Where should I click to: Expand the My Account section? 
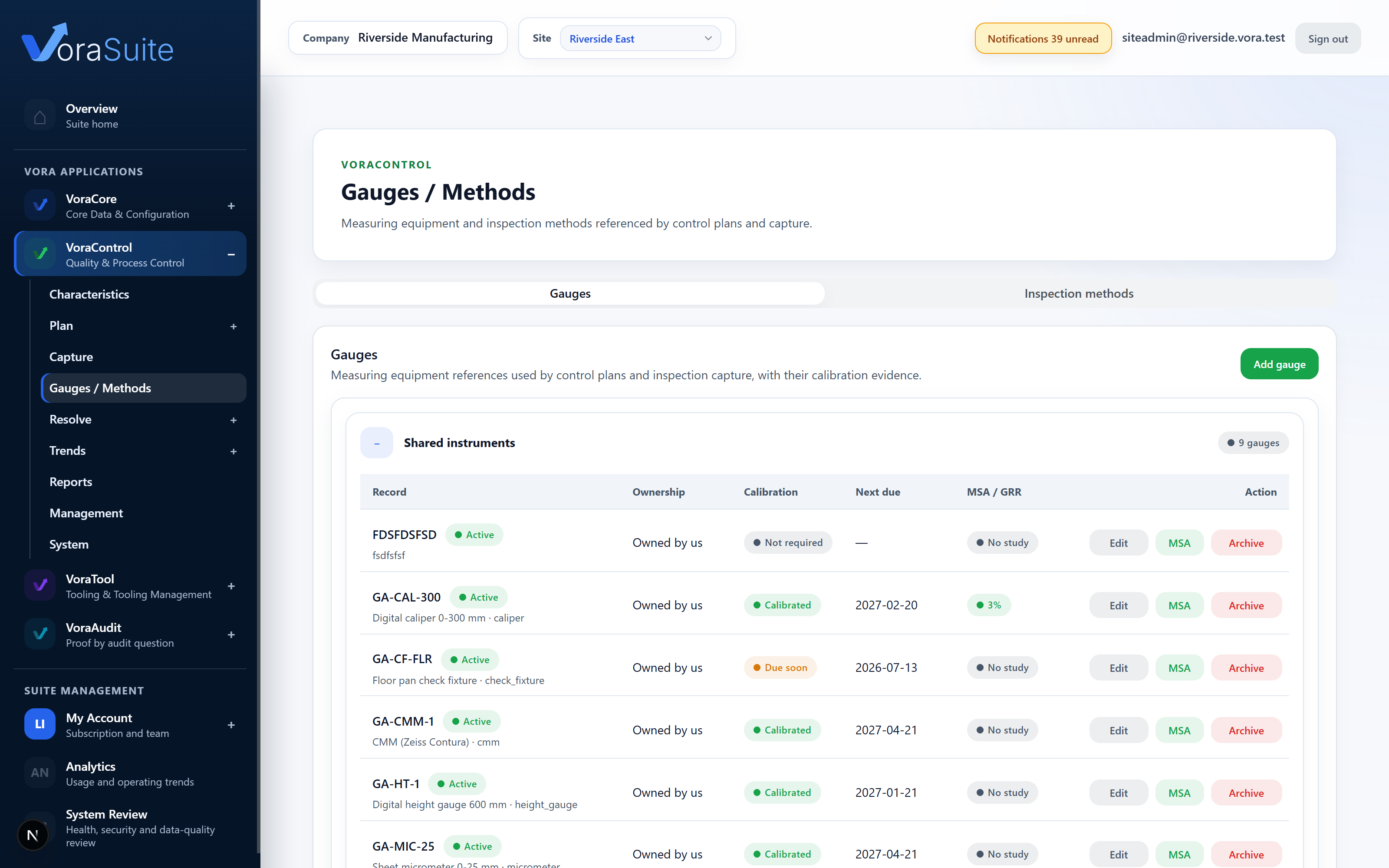tap(231, 725)
